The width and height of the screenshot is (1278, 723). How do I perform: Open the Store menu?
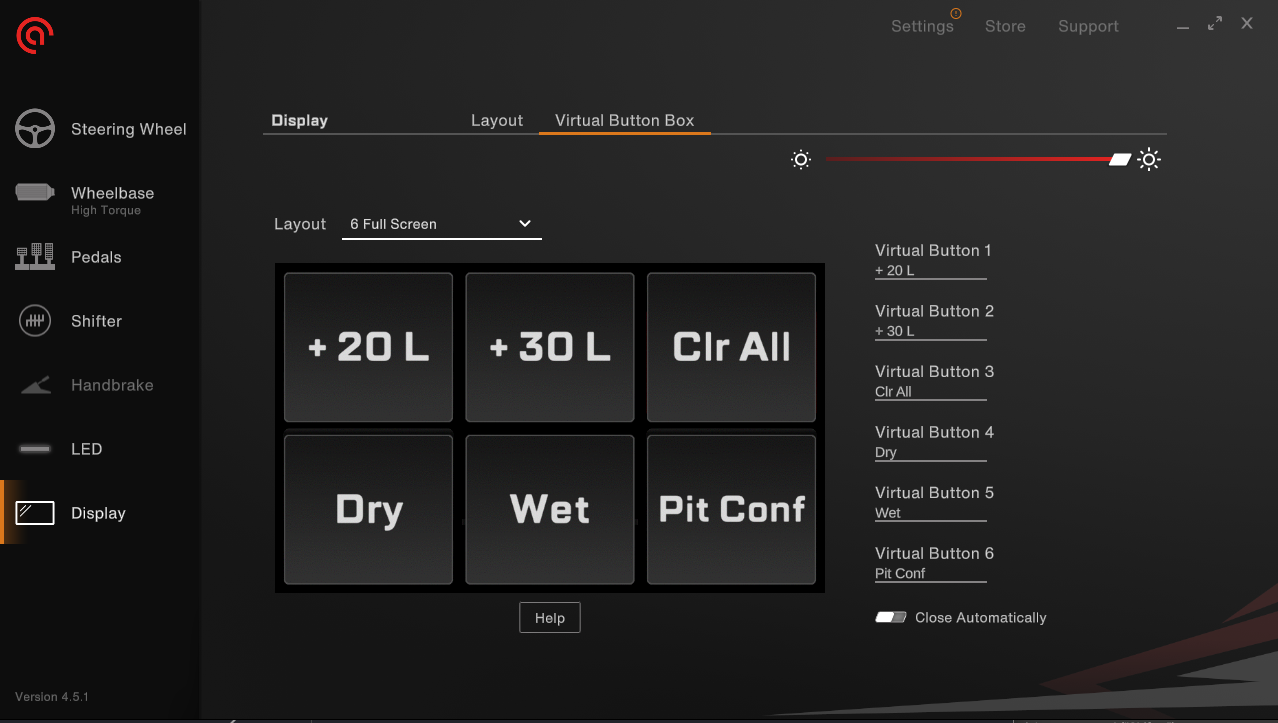[x=1005, y=26]
